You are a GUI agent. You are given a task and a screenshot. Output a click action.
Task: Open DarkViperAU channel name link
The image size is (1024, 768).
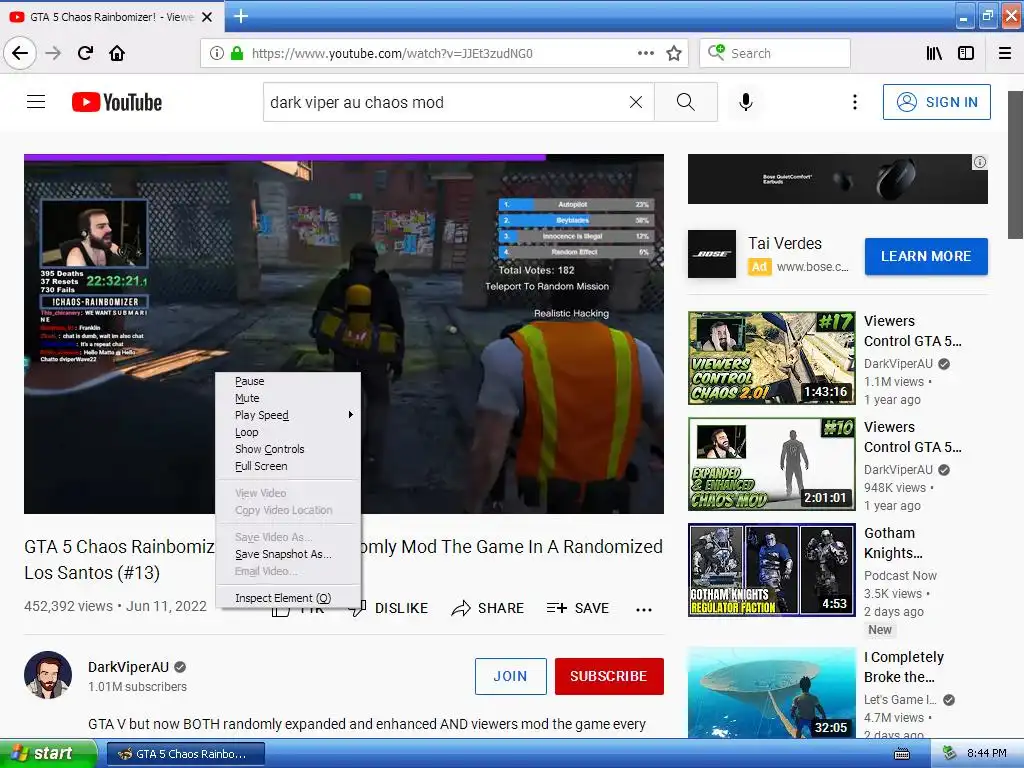(x=129, y=667)
